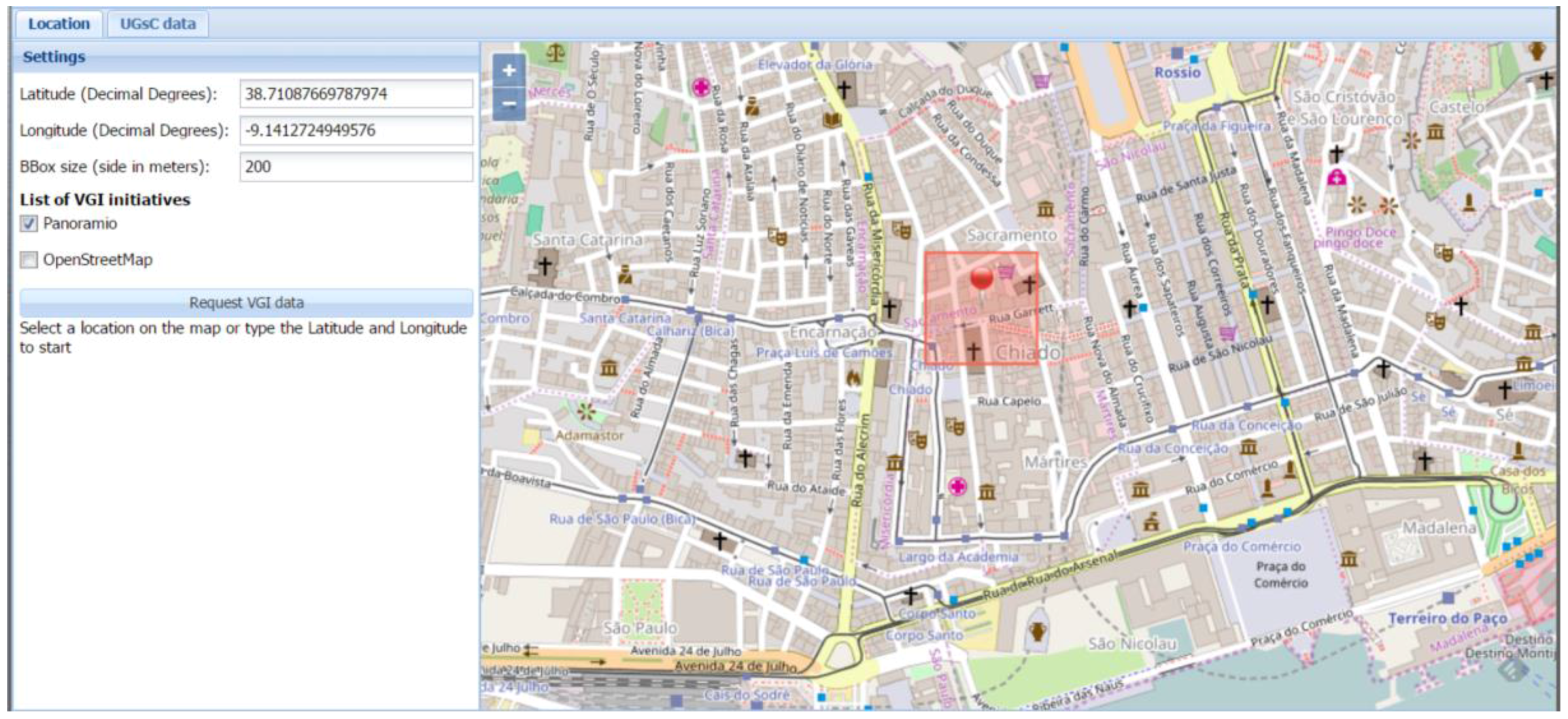Image resolution: width=1568 pixels, height=719 pixels.
Task: Click the pink pharmacy icon near Mártires
Action: click(957, 486)
